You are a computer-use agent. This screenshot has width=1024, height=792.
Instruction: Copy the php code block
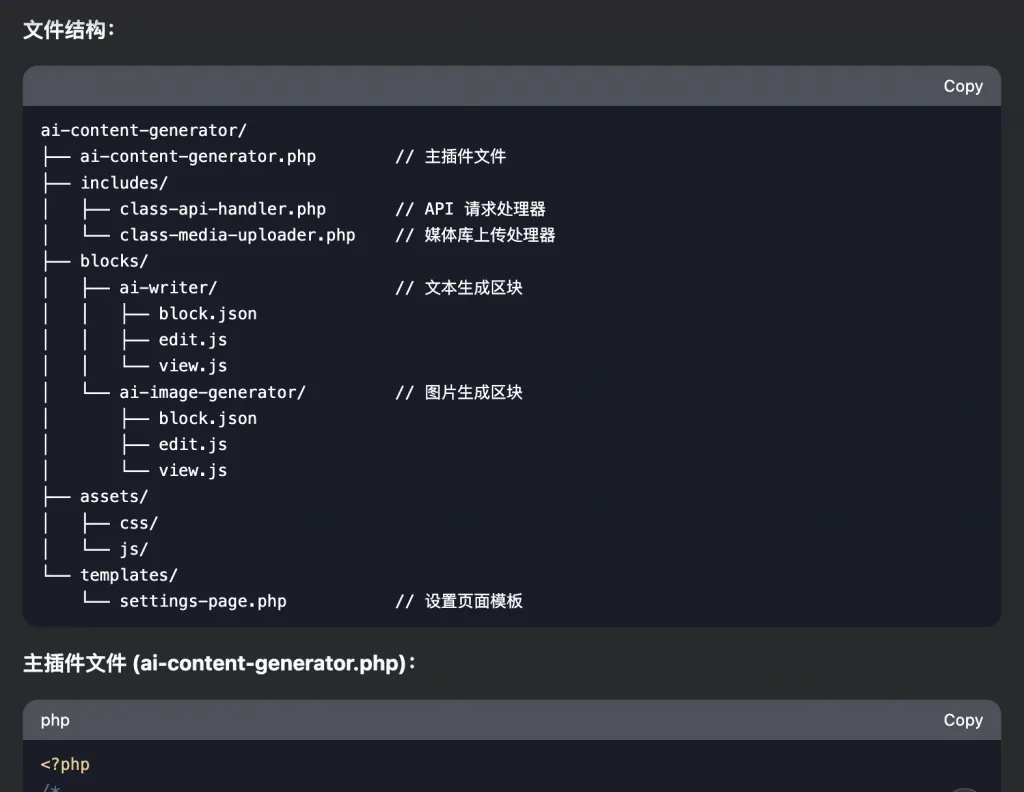point(962,720)
